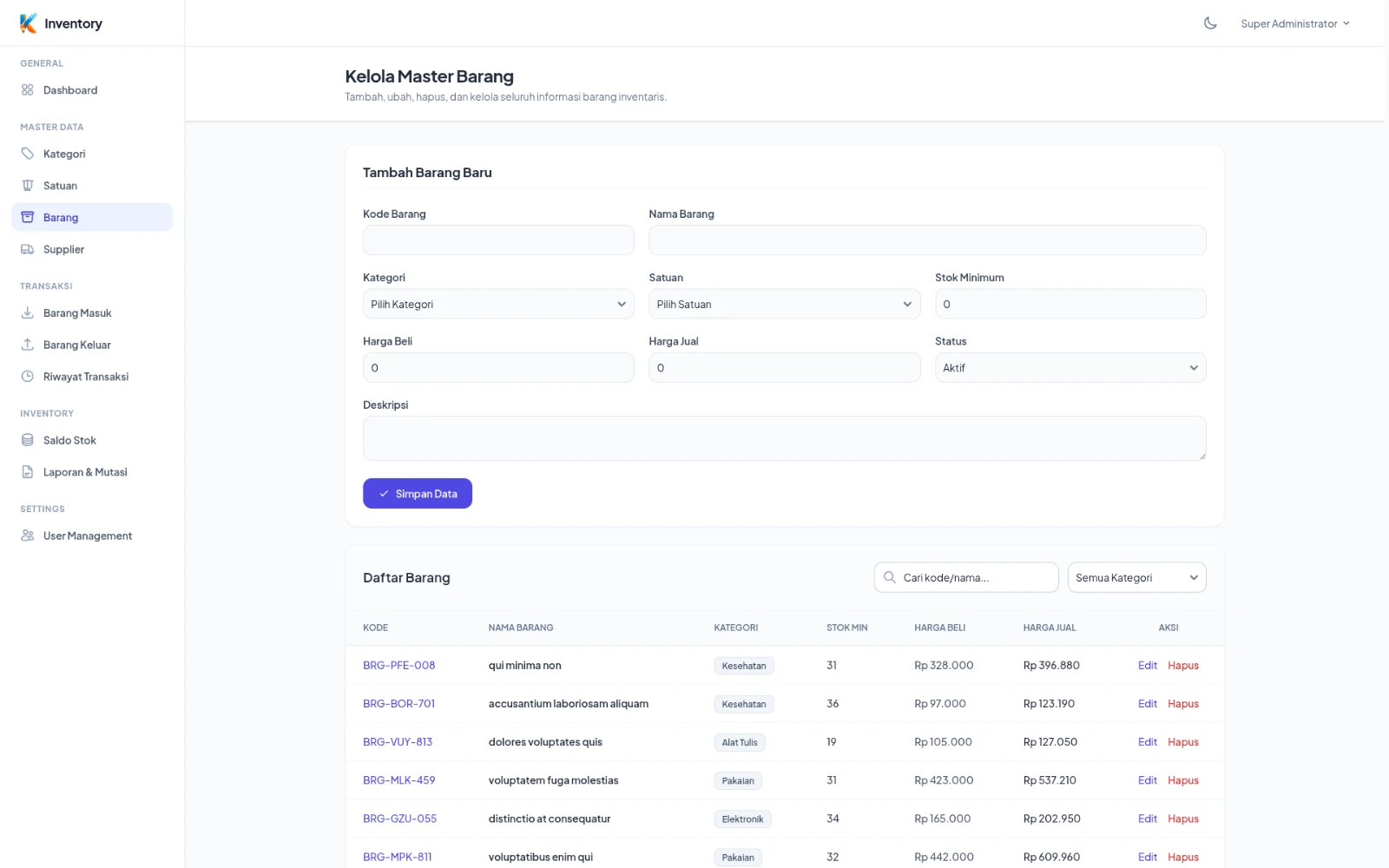Click code BRG-VUY-813
The width and height of the screenshot is (1389, 868).
(398, 742)
